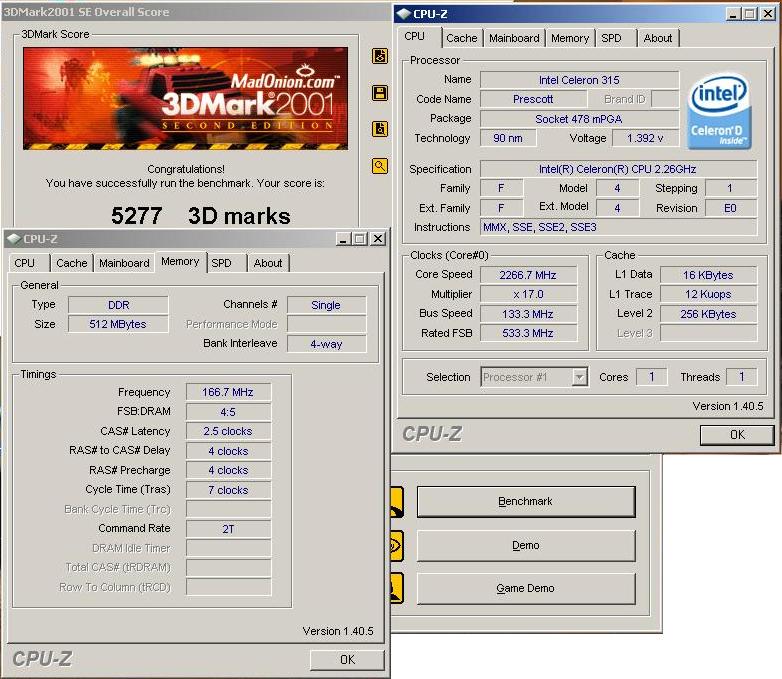Click the Technology value '90 nm'
Viewport: 782px width, 679px height.
coord(508,138)
